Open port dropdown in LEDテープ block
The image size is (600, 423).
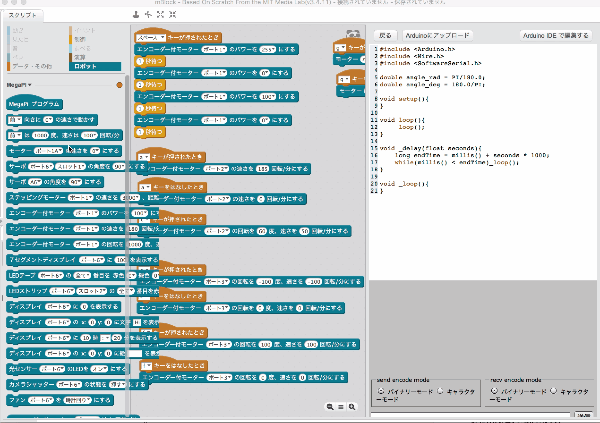(x=51, y=276)
